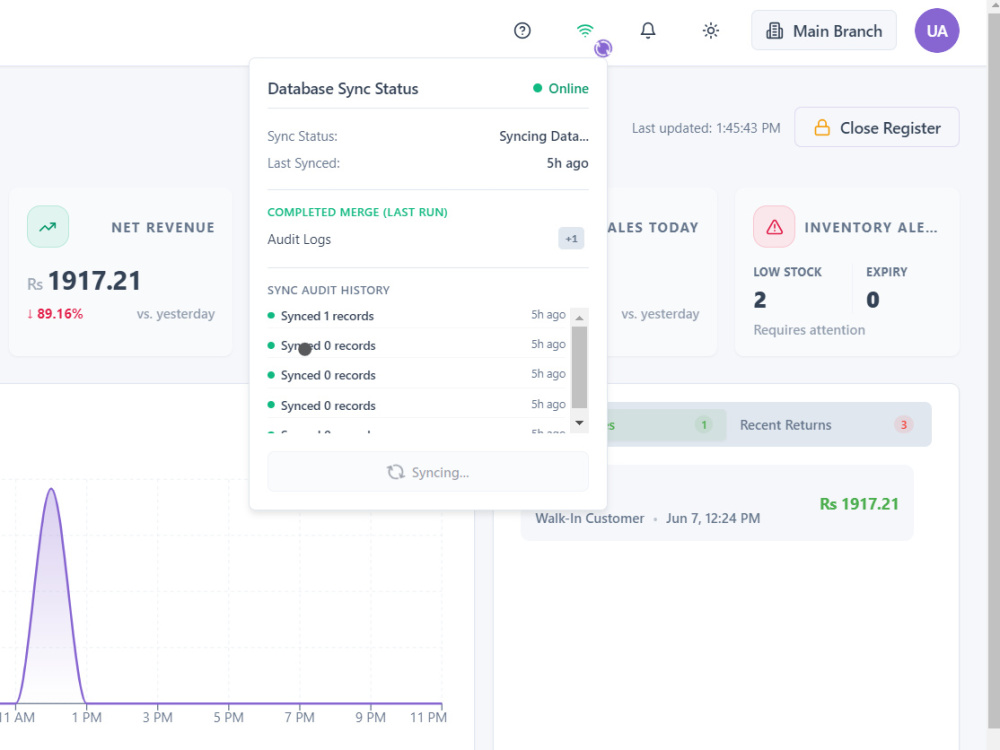Open the help question mark icon
The width and height of the screenshot is (1000, 750).
[x=522, y=31]
